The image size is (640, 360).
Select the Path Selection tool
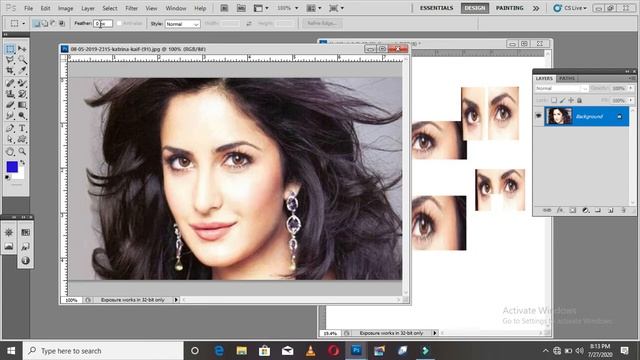10,139
